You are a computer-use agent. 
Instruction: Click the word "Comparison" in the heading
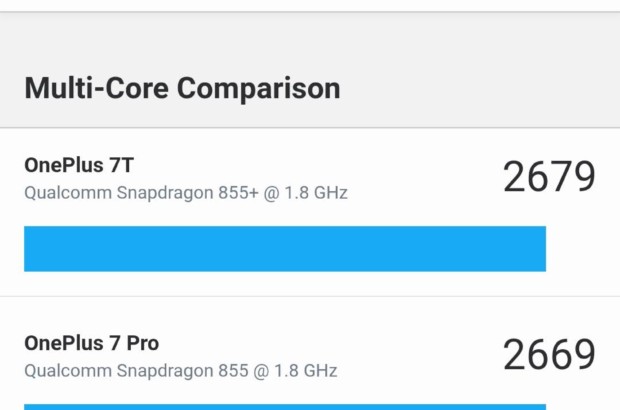point(259,88)
